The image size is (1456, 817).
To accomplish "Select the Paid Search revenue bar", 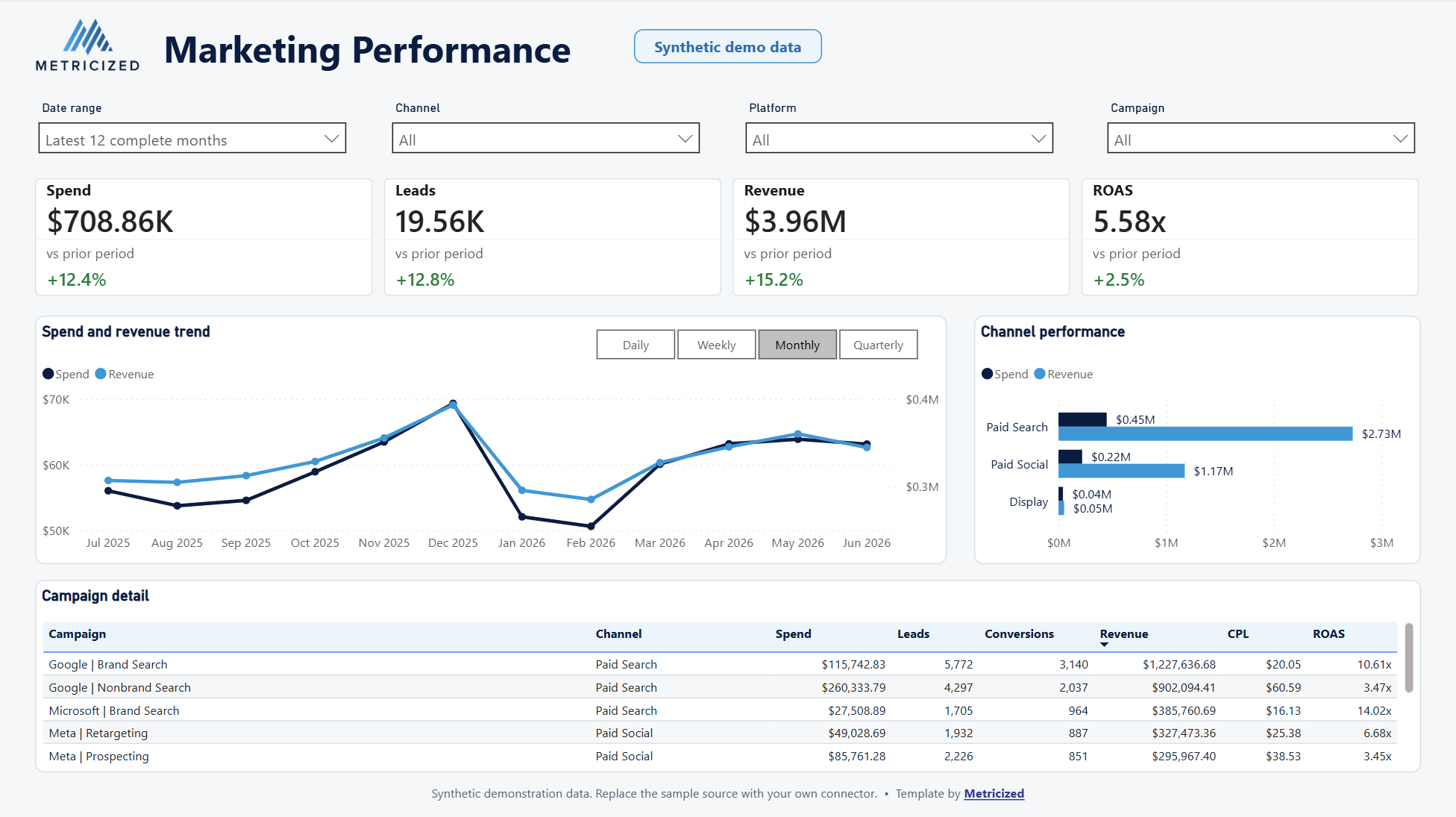I will (1205, 433).
